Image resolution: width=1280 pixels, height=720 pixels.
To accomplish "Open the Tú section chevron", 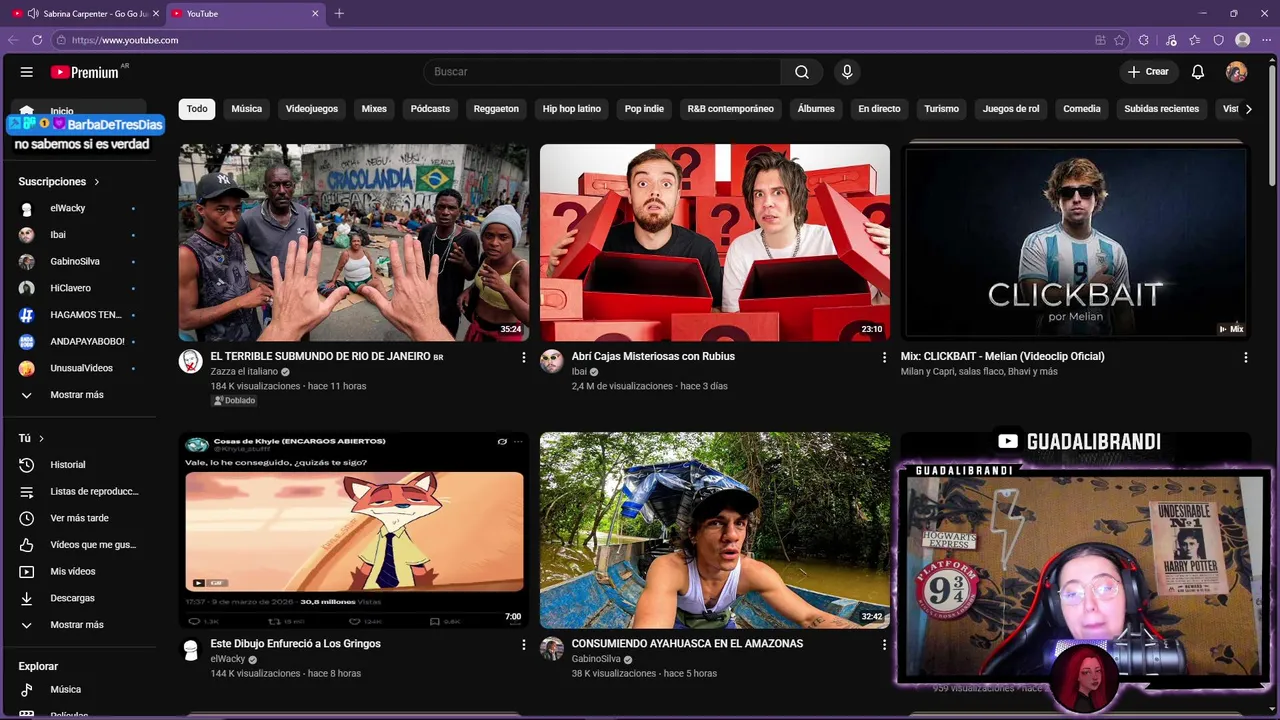I will 41,438.
